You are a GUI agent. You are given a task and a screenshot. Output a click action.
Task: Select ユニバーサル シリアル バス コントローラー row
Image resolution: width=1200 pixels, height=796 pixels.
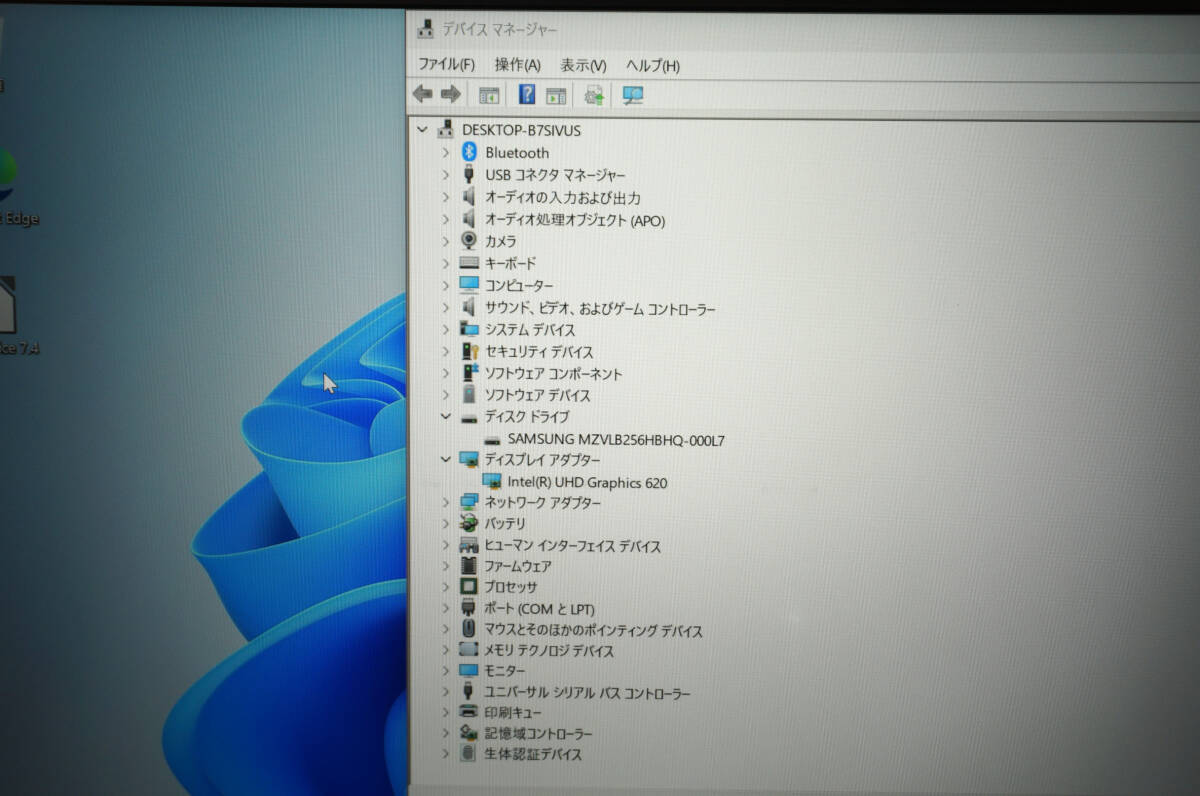(x=588, y=692)
